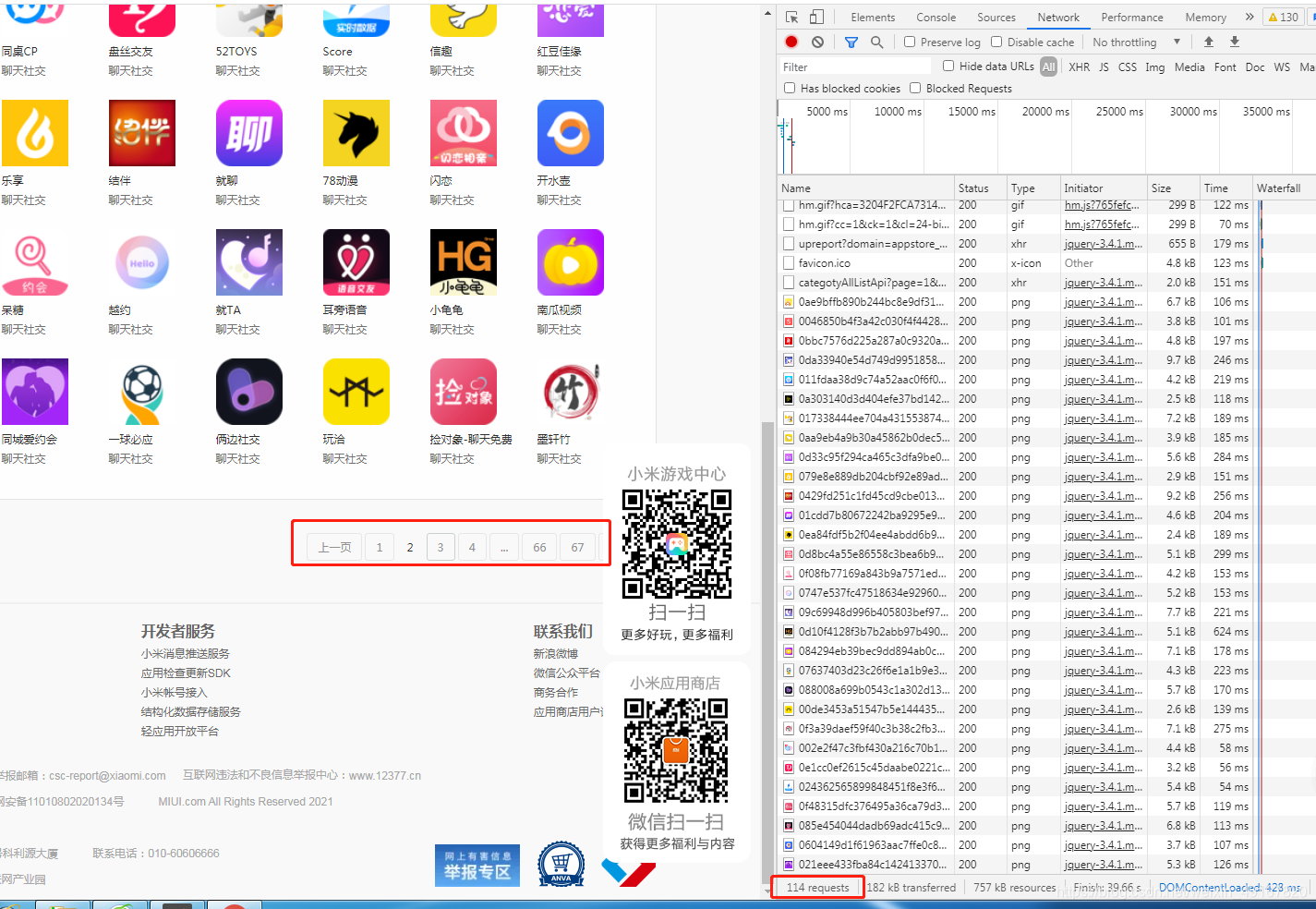Viewport: 1316px width, 909px height.
Task: Check the Hide data URLs option
Action: tap(948, 66)
